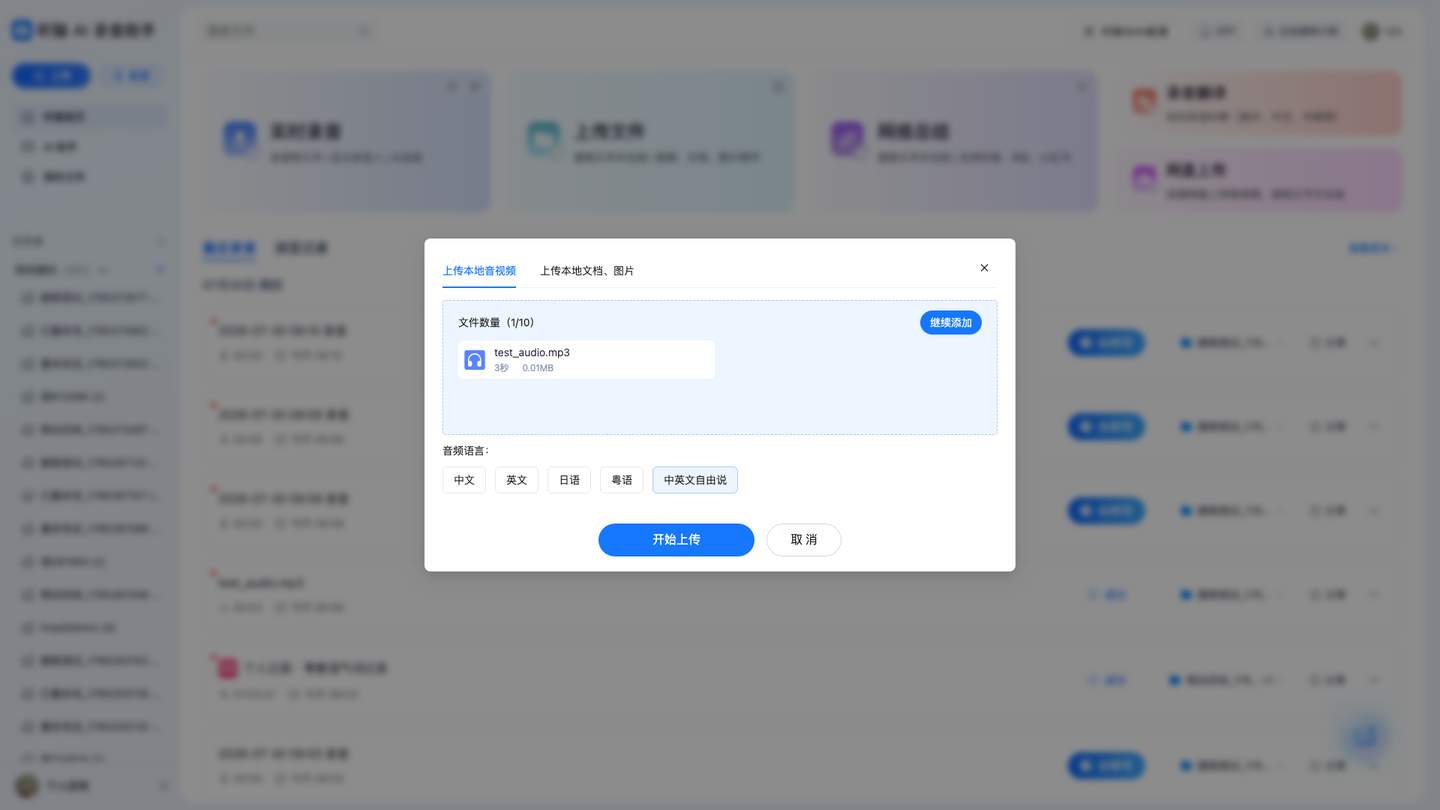This screenshot has width=1440, height=810.
Task: Choose 粤语 as audio language
Action: 622,480
